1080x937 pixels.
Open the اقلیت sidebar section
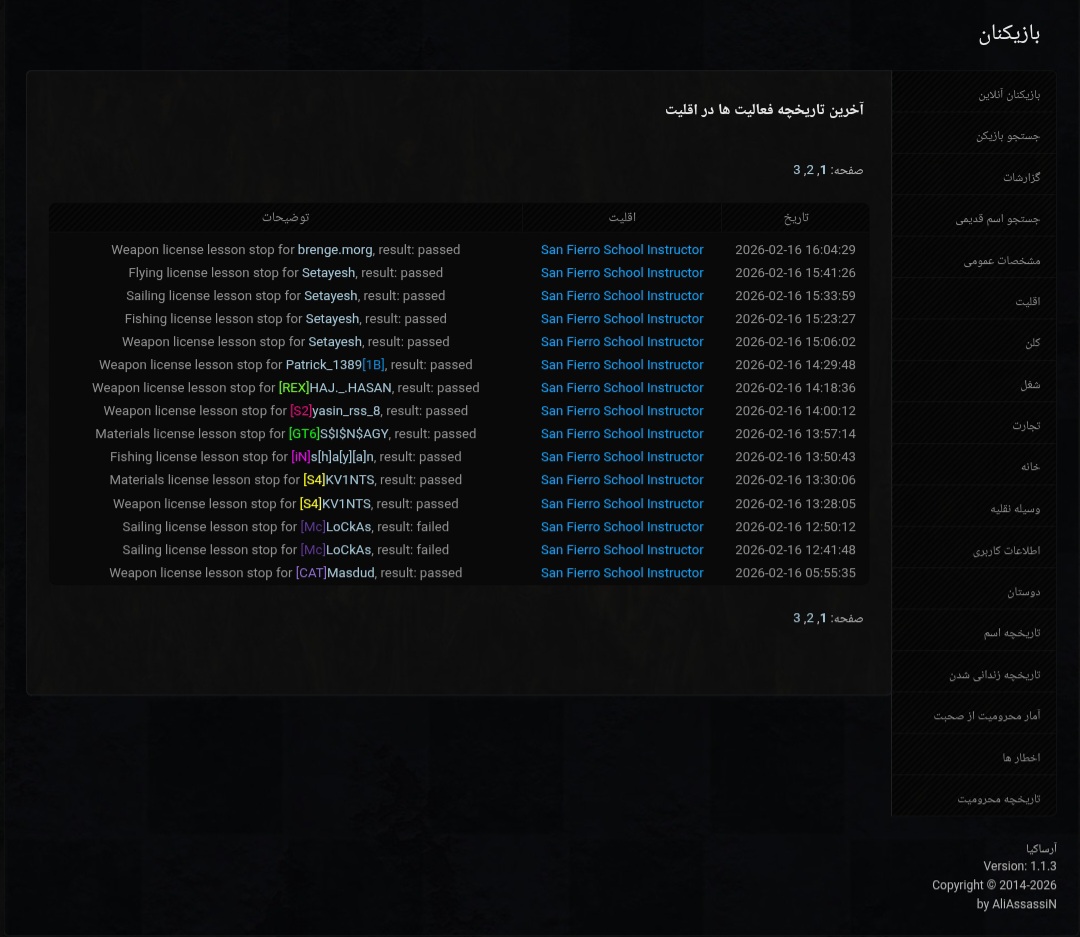point(975,299)
